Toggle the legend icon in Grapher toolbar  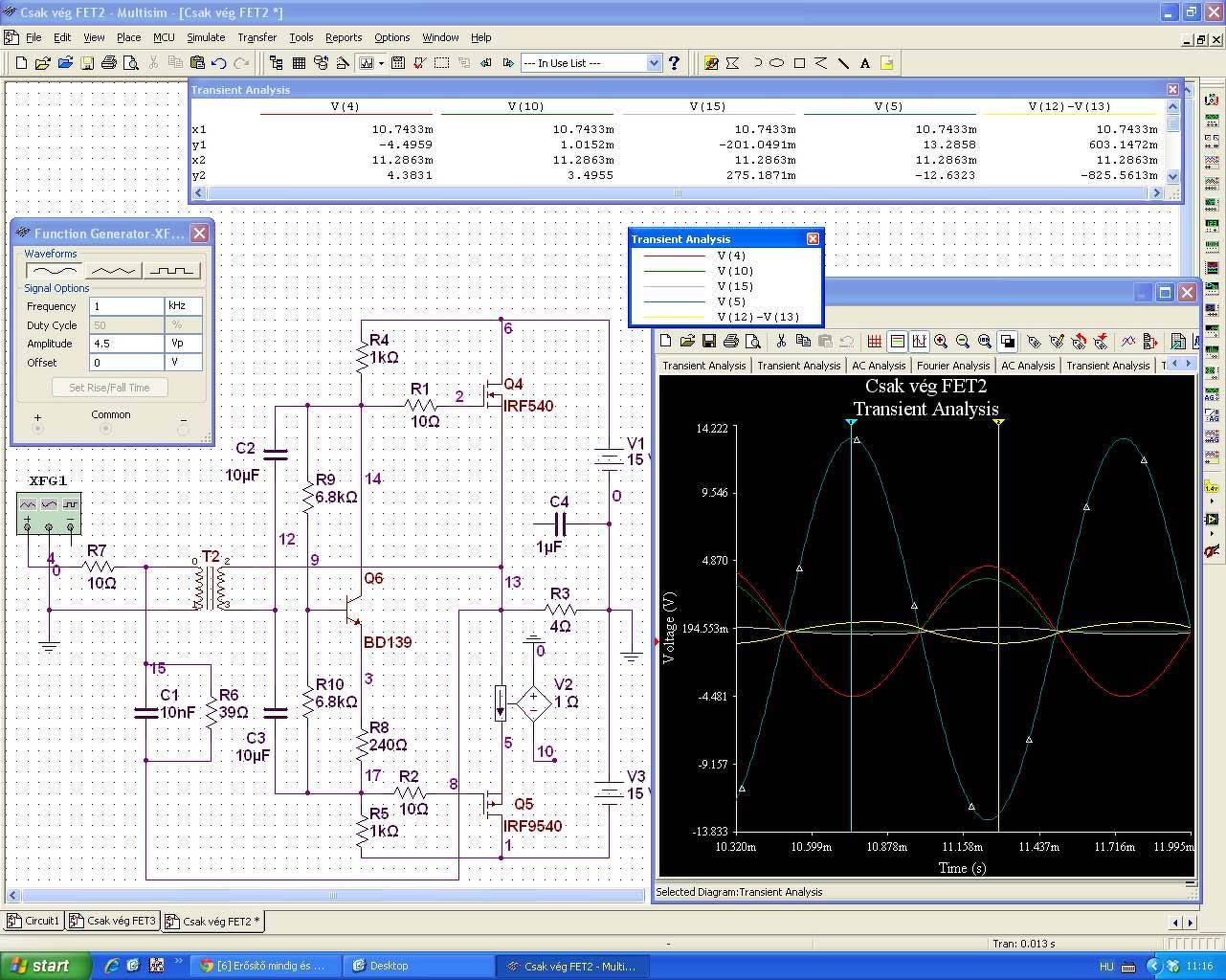click(x=897, y=341)
